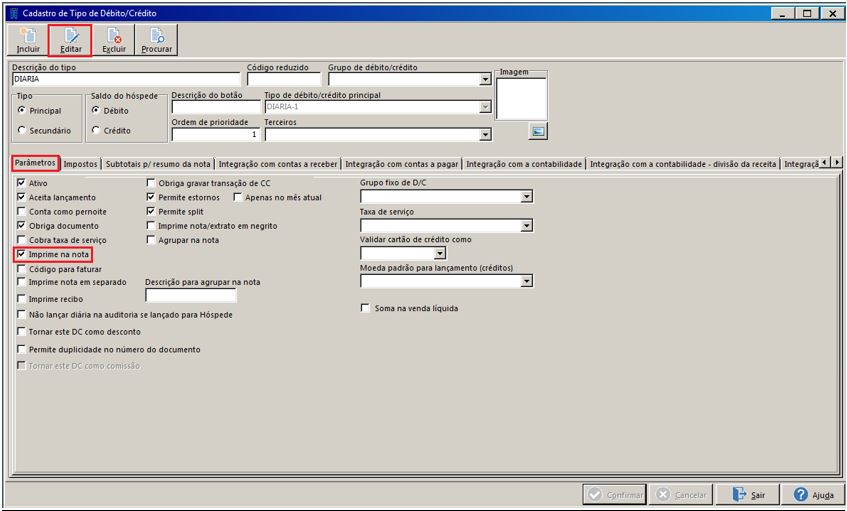
Task: Open Grupo de débito/crédito dropdown
Action: tap(485, 79)
